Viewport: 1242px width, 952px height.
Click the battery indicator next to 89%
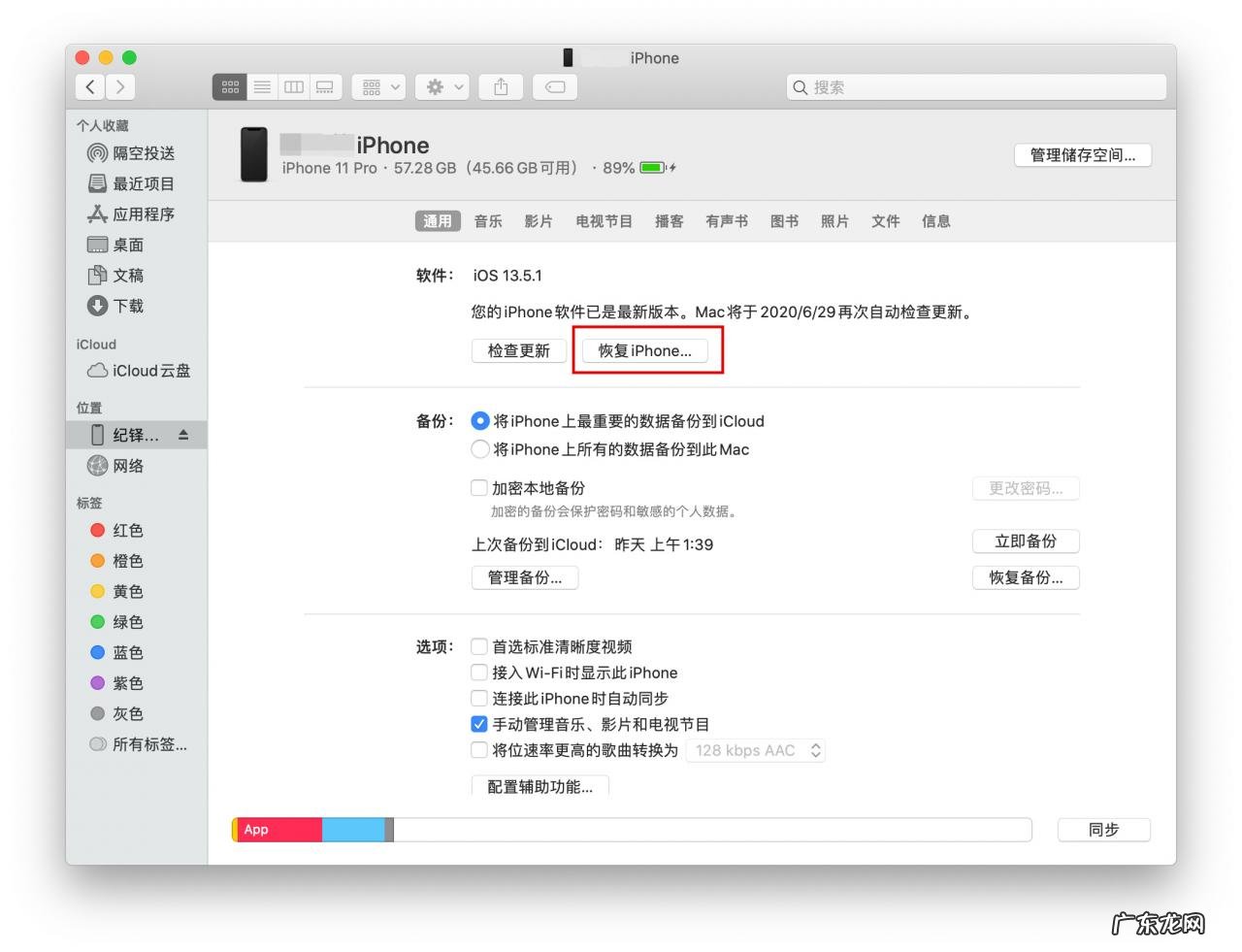653,167
